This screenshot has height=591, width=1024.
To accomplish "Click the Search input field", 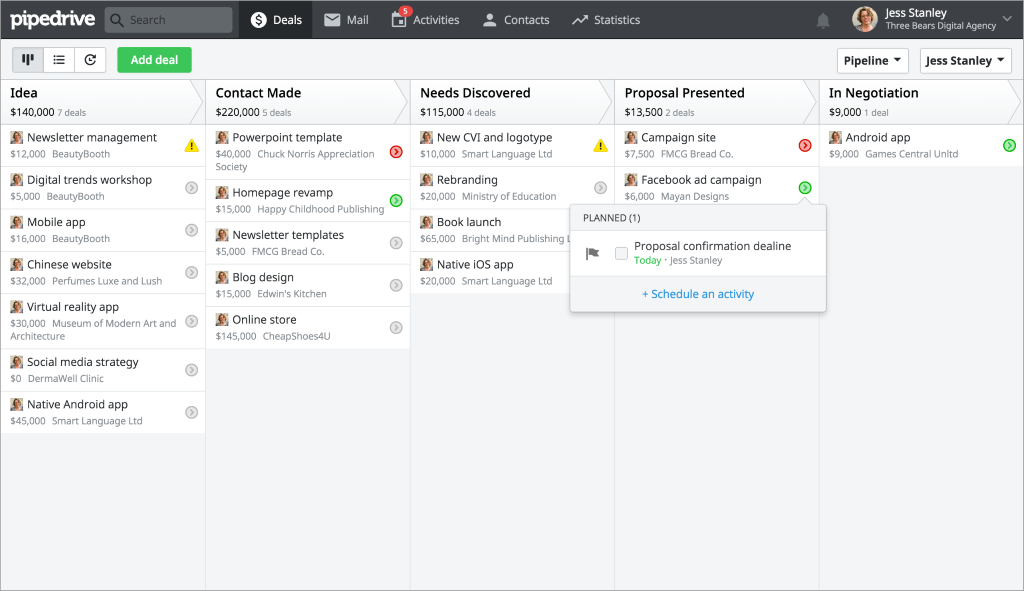I will [x=168, y=20].
